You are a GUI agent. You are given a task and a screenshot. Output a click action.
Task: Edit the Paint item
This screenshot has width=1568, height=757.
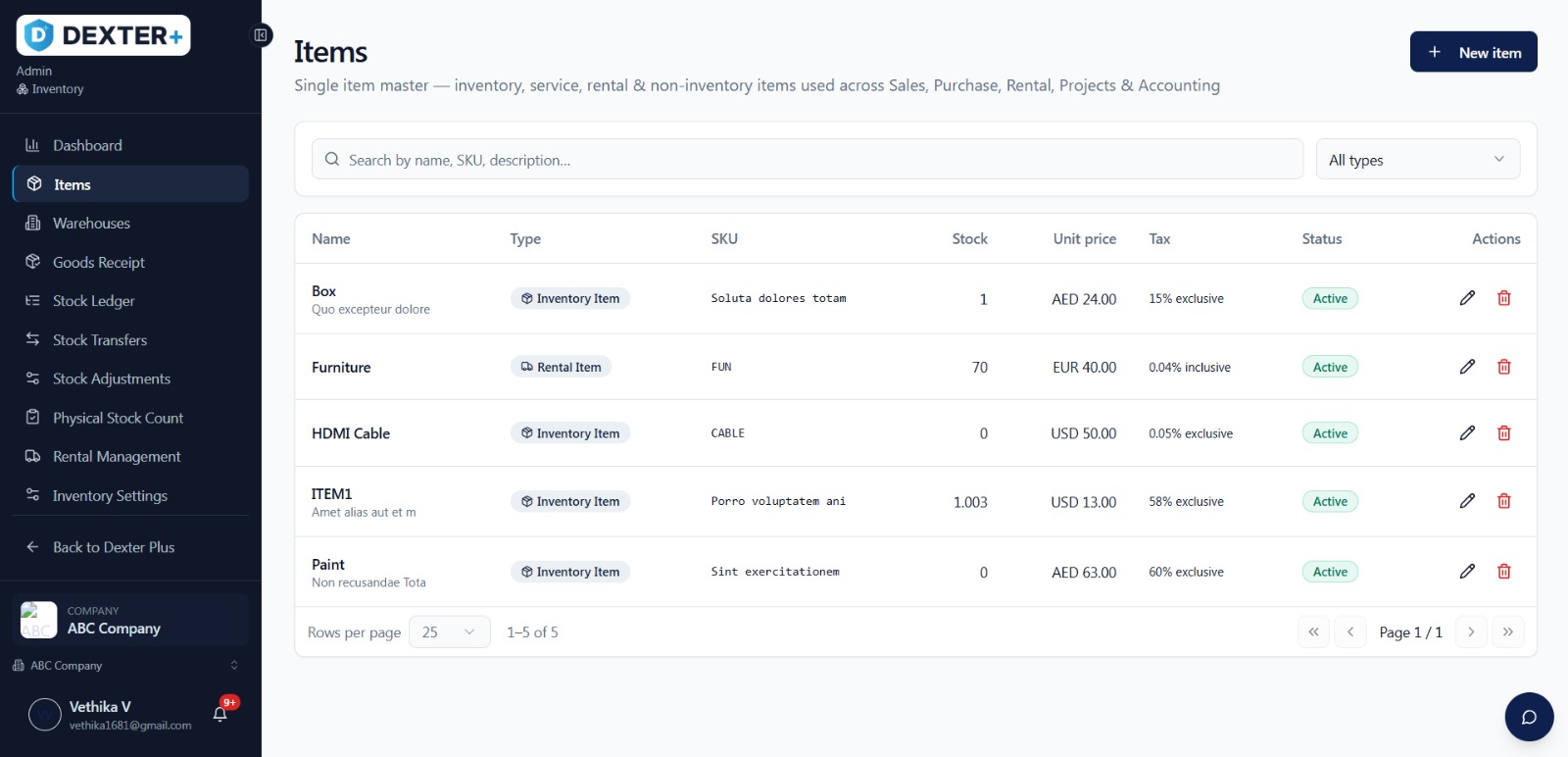point(1467,572)
